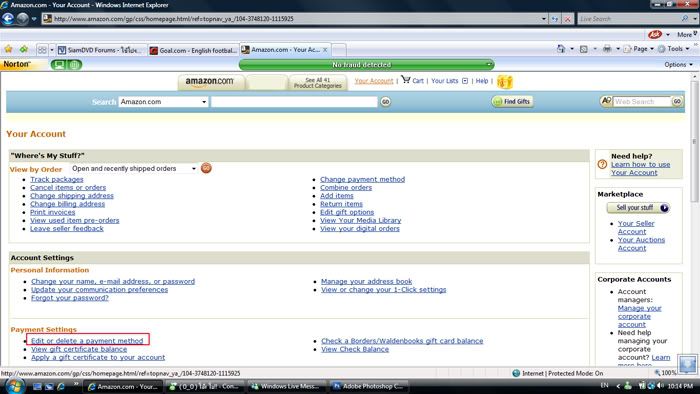The height and width of the screenshot is (394, 700).
Task: Expand the Norton Options dropdown
Action: 679,65
